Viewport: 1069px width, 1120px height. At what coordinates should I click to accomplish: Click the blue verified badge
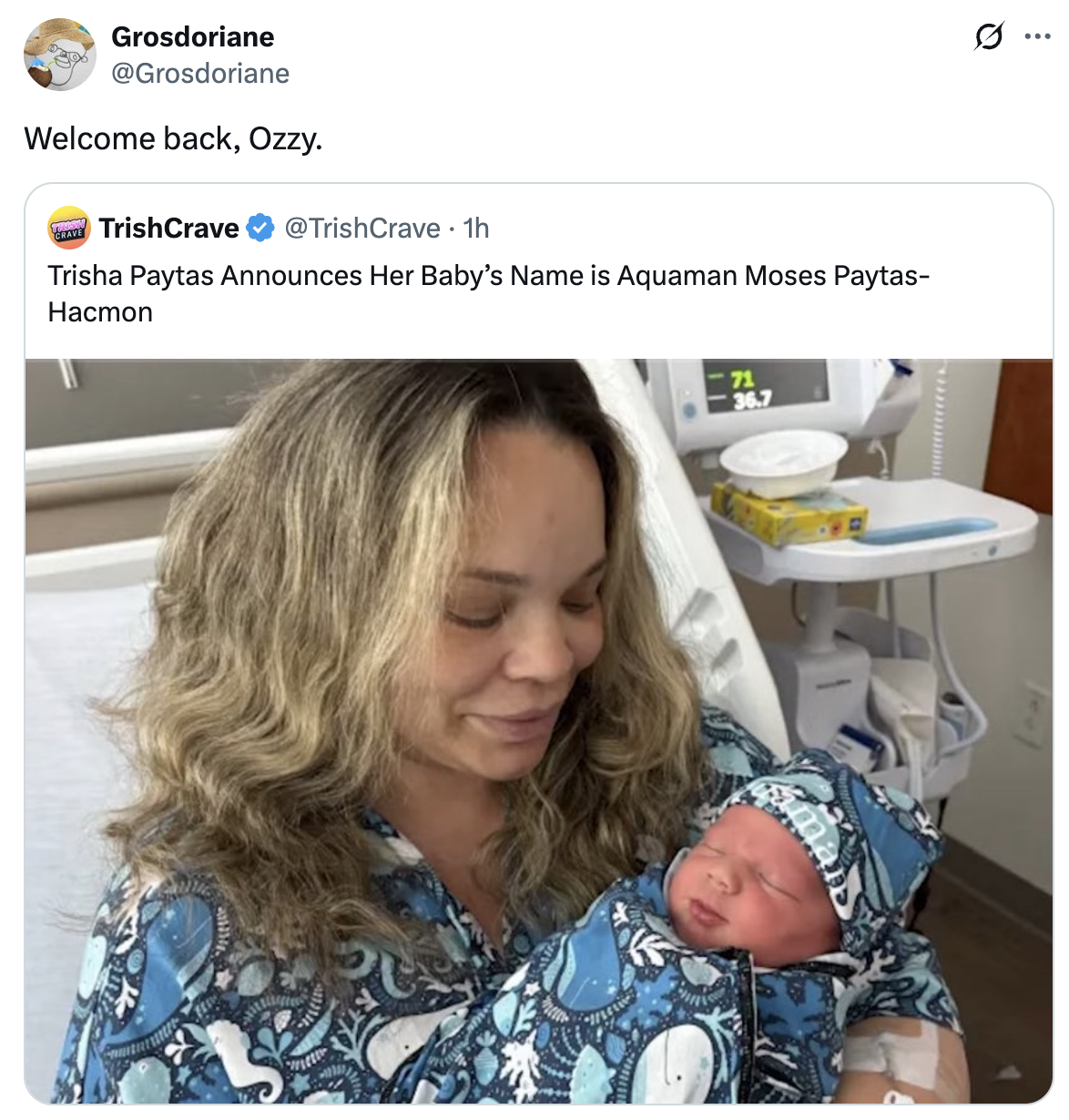tap(260, 228)
